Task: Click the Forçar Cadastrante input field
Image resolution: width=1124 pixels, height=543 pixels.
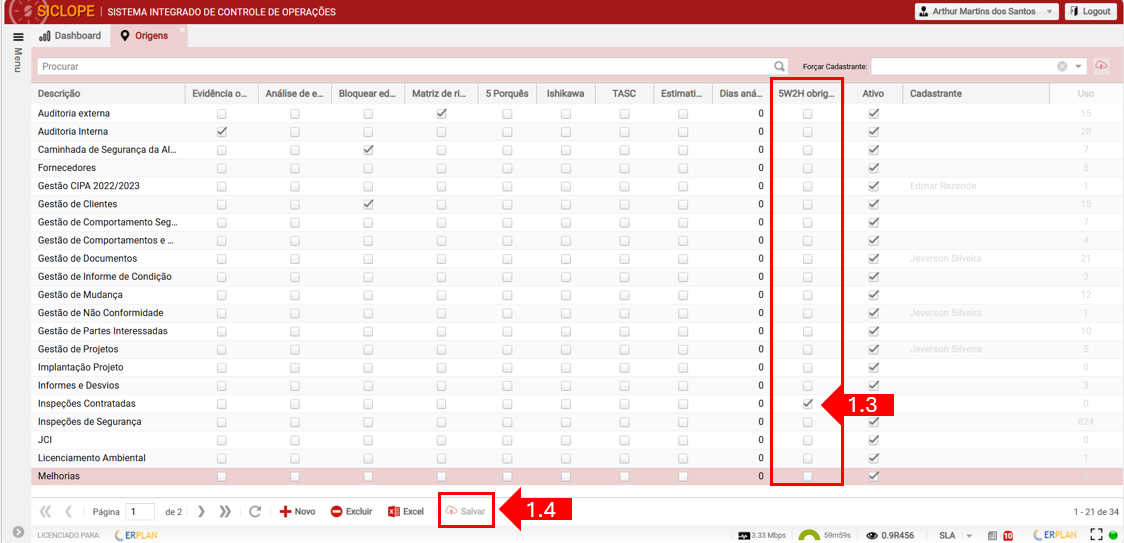Action: (963, 66)
